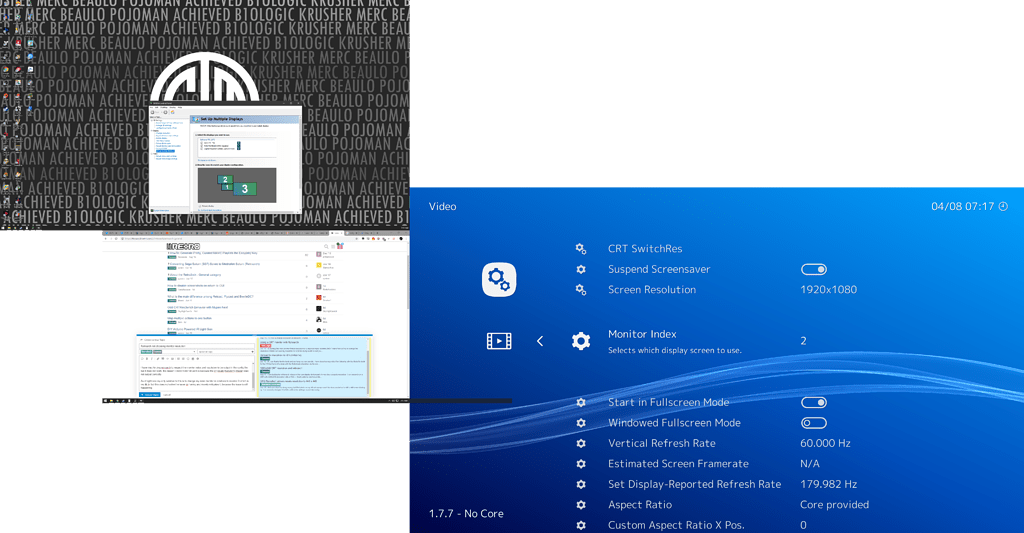Select the Monitor Index menu entry
This screenshot has width=1024, height=533.
tap(642, 334)
